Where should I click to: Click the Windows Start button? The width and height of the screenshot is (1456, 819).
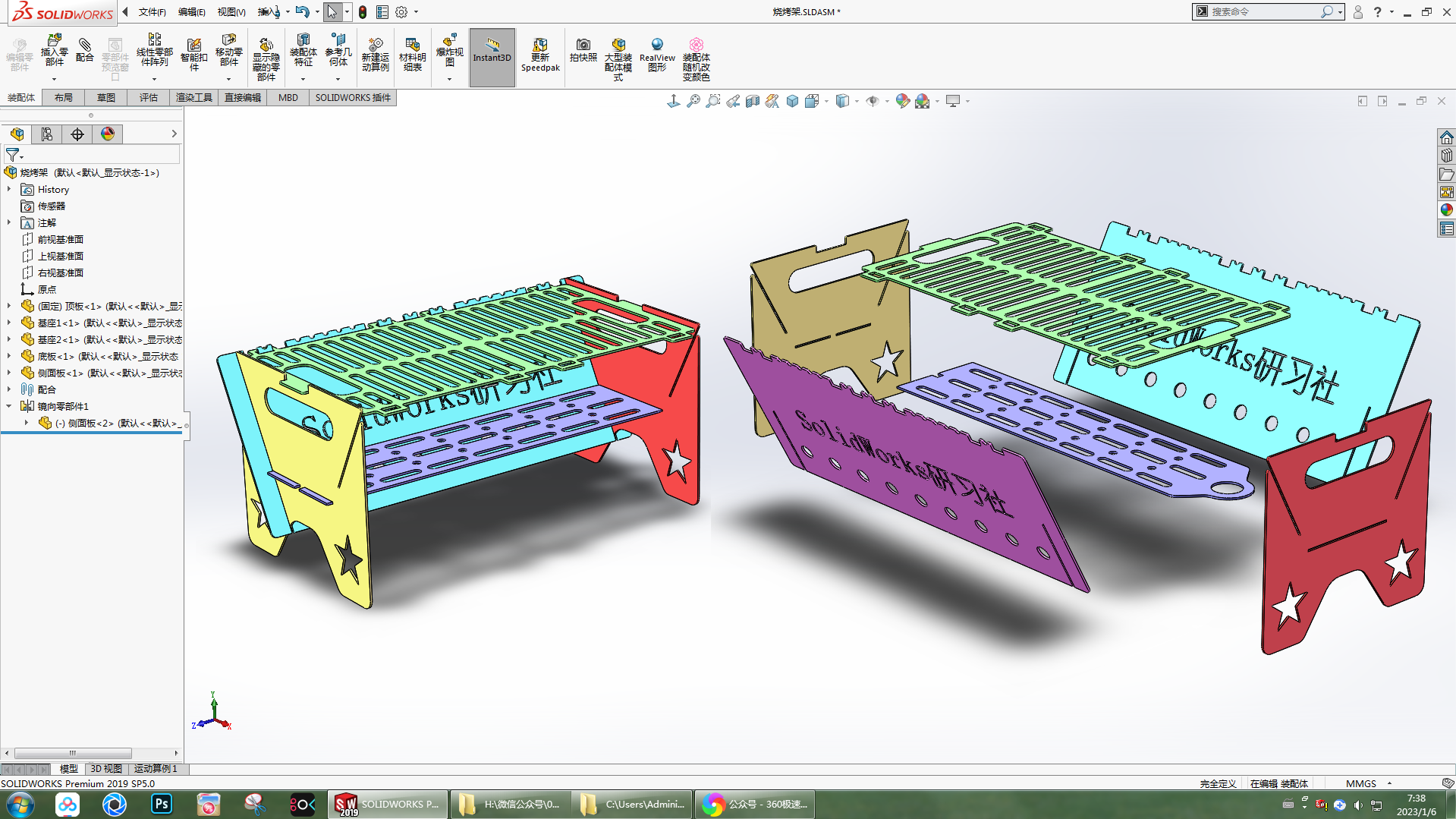pyautogui.click(x=20, y=805)
